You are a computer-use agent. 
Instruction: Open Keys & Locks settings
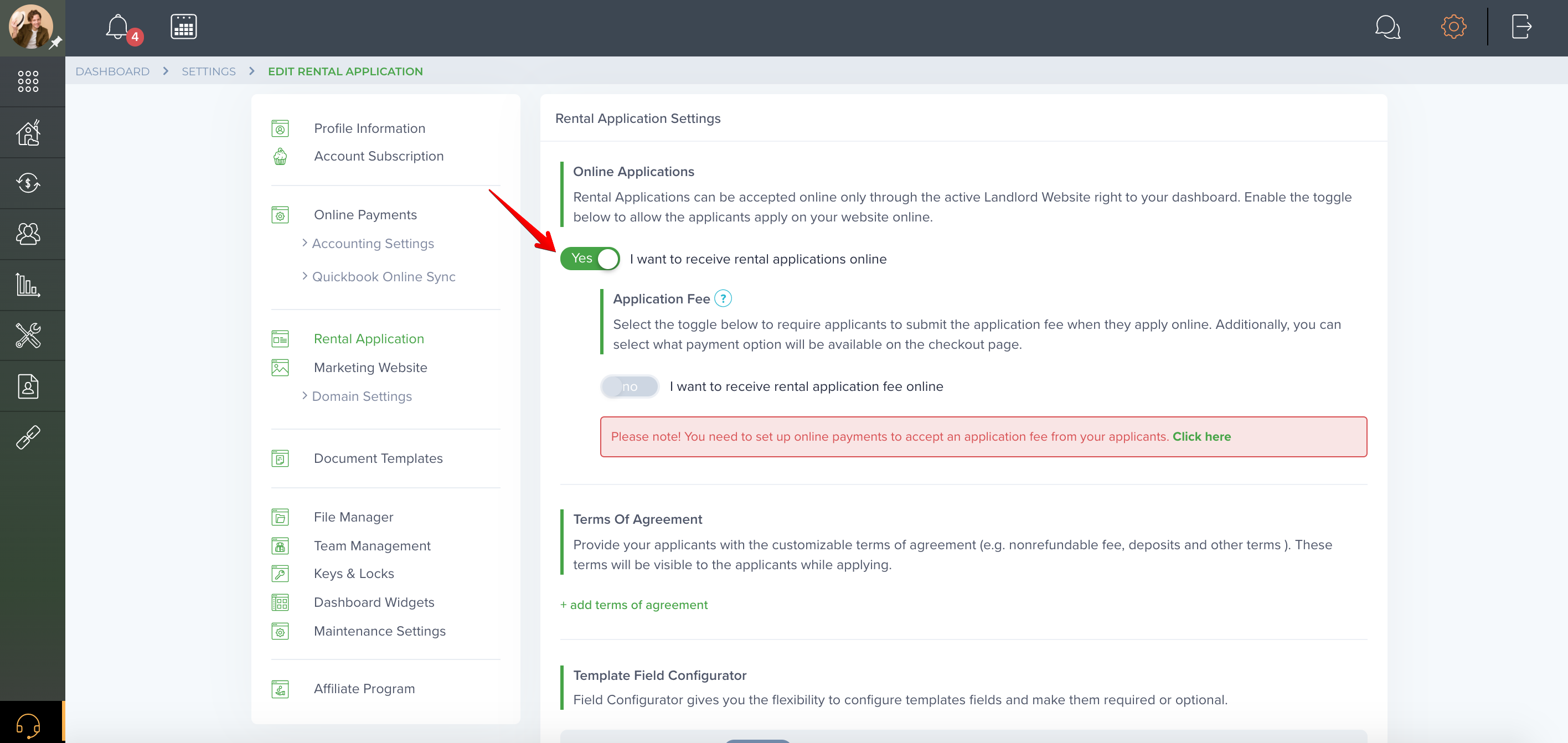(354, 574)
